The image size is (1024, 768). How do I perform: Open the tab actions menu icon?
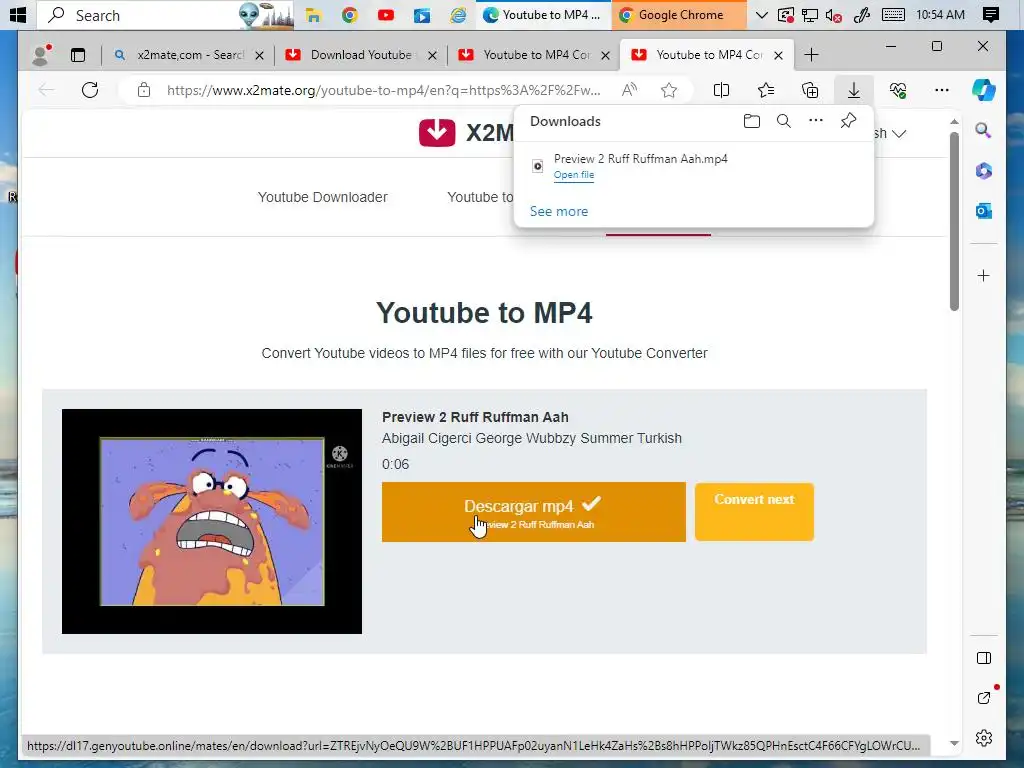click(78, 56)
